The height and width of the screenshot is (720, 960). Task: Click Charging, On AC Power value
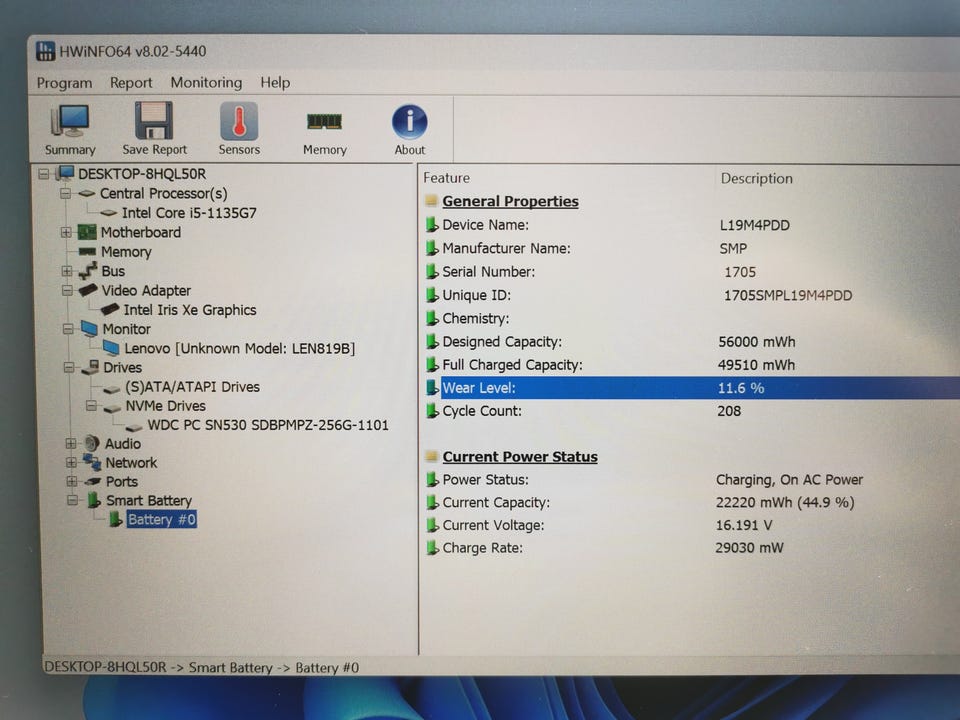coord(789,479)
